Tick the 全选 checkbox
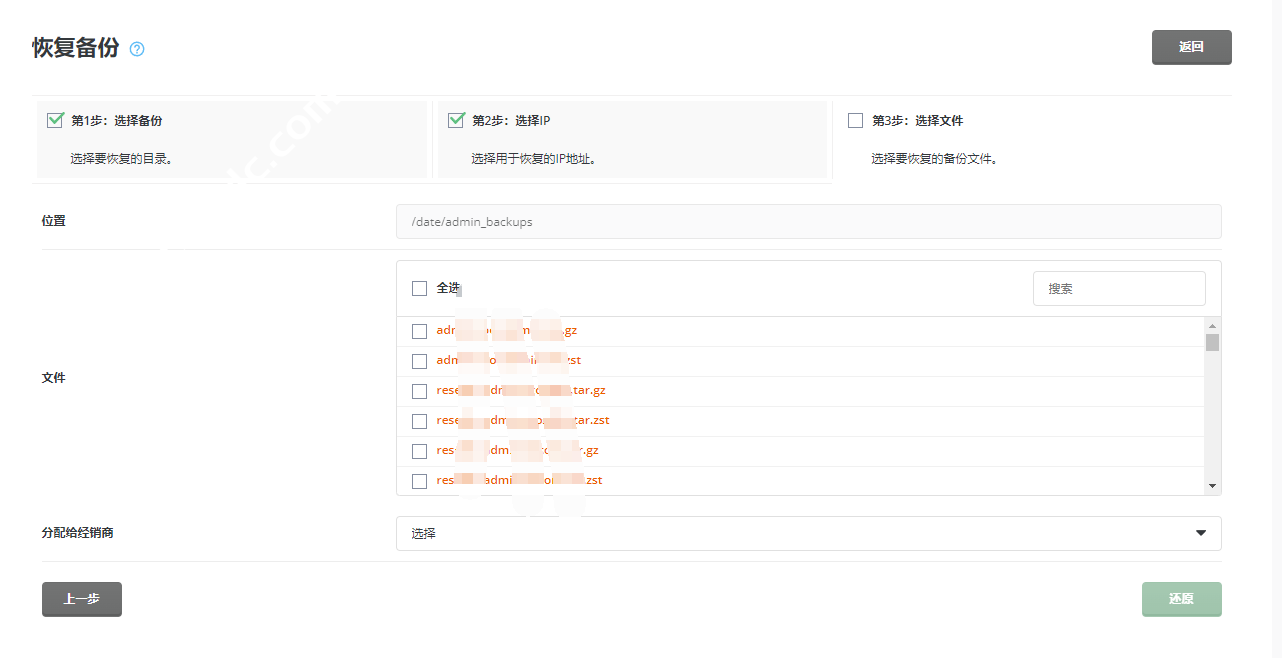 pyautogui.click(x=419, y=289)
